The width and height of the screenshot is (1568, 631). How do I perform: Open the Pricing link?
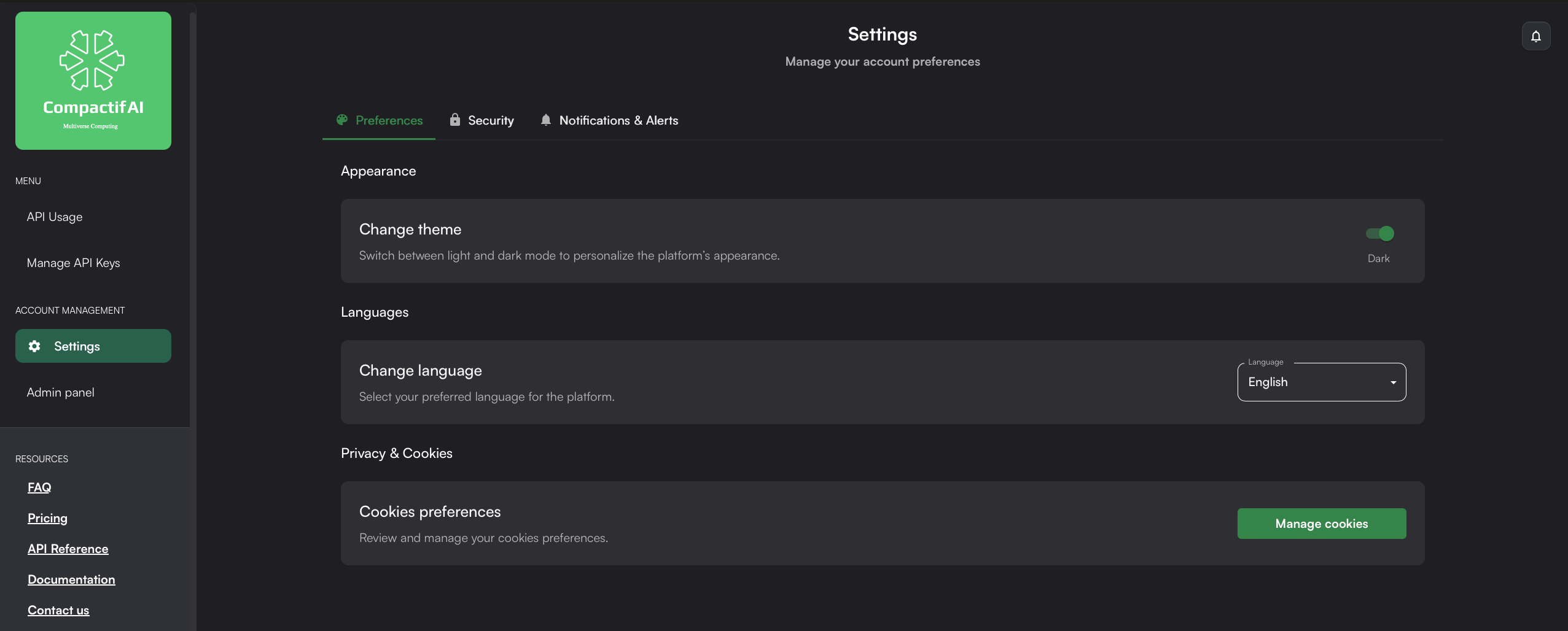47,518
